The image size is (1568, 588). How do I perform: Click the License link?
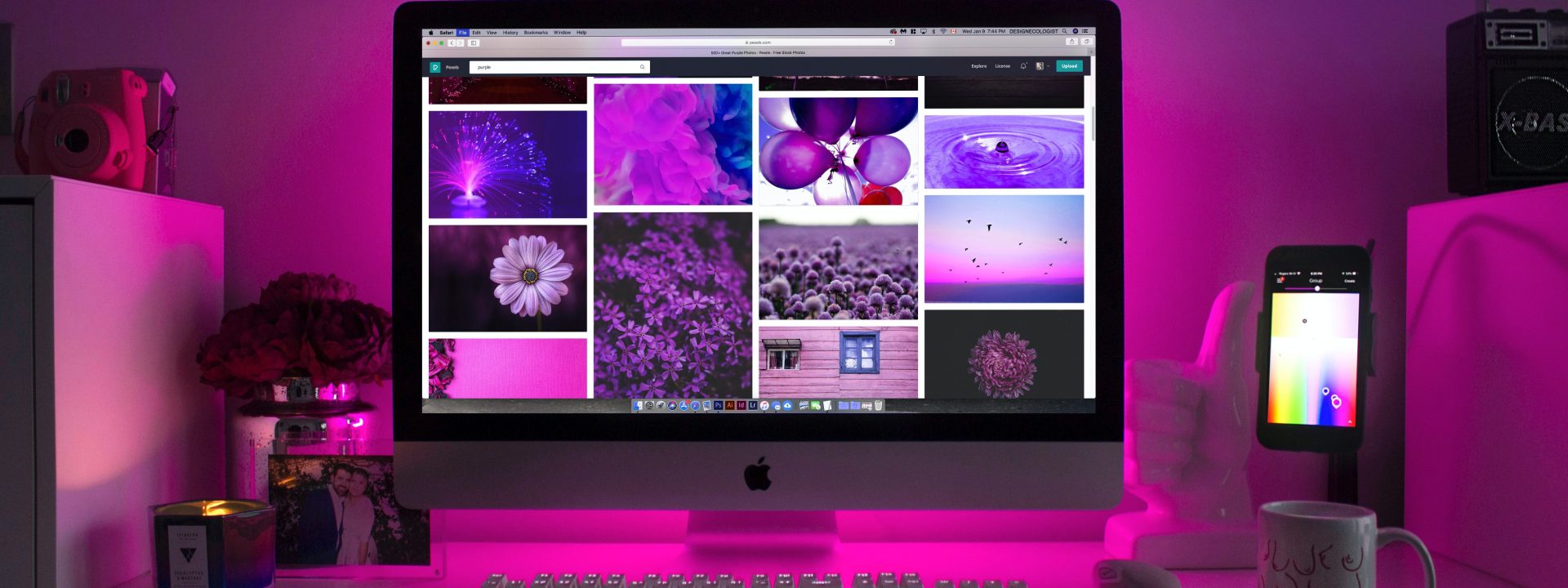1002,66
